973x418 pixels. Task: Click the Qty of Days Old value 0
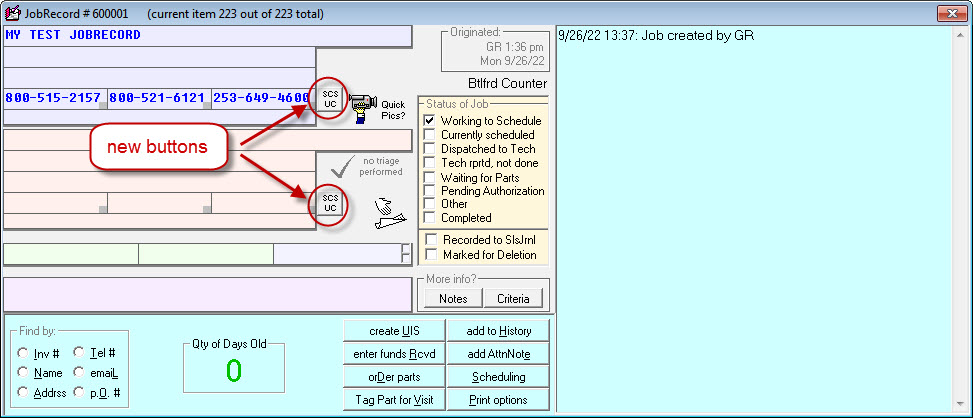[x=233, y=370]
